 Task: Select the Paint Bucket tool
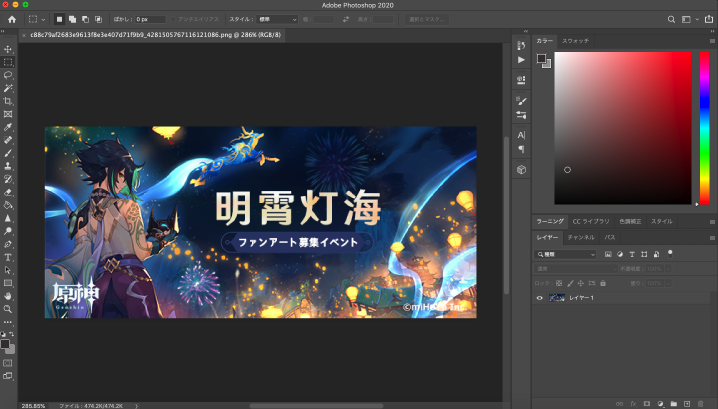pos(8,205)
